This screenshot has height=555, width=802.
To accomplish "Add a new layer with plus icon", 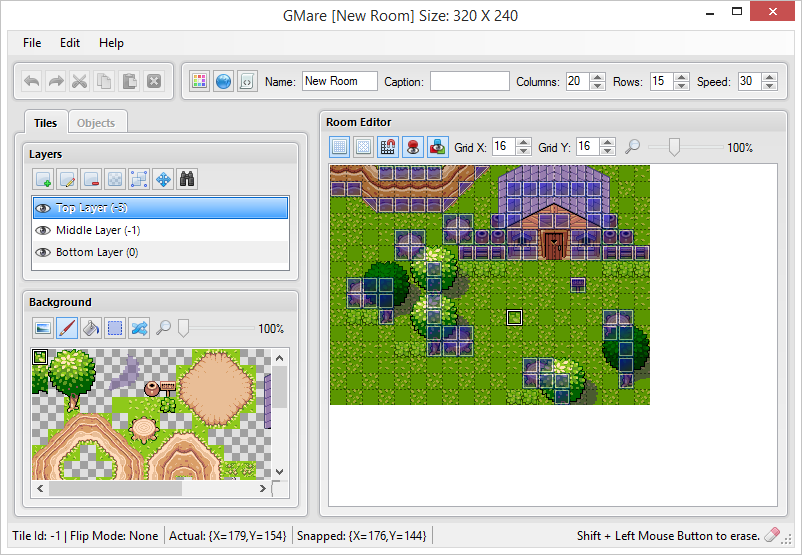I will click(x=43, y=179).
